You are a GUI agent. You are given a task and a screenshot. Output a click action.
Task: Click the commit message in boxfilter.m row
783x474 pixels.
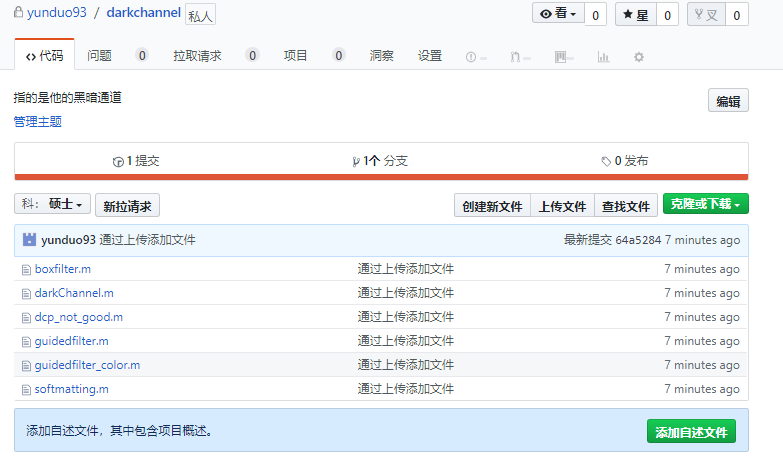pos(405,269)
